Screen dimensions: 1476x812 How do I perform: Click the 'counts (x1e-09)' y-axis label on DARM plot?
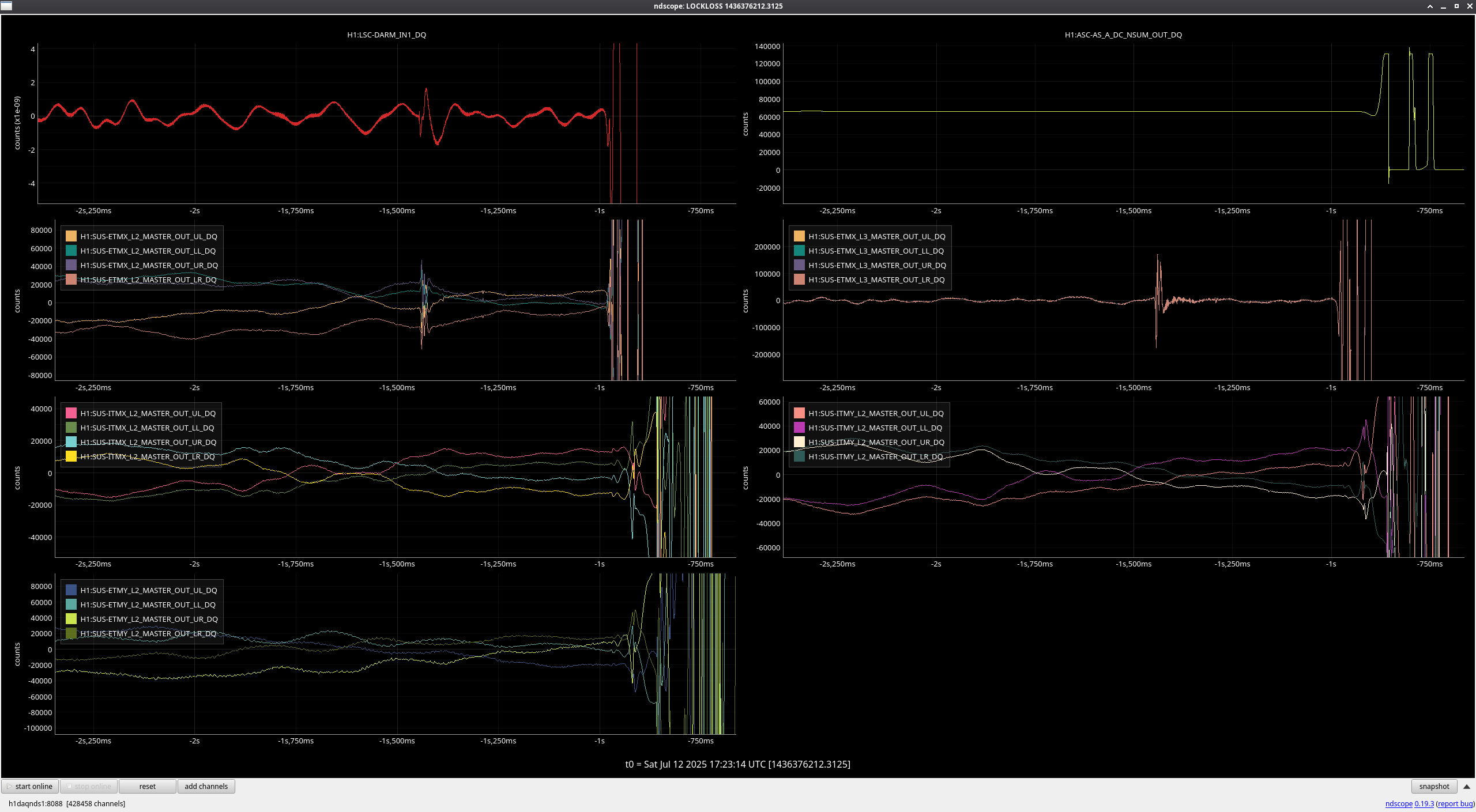17,123
